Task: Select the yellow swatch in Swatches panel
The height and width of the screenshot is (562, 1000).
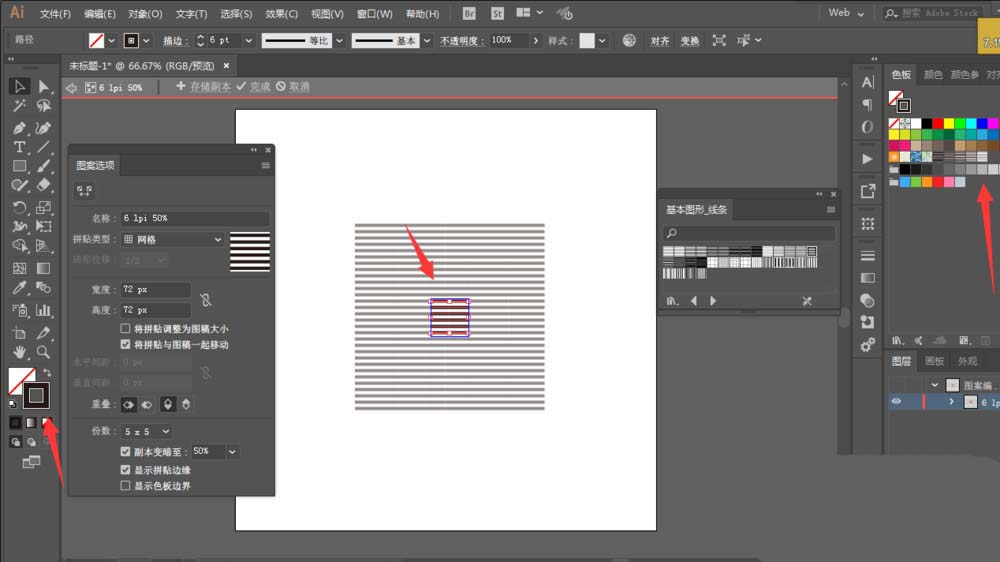Action: pos(949,124)
